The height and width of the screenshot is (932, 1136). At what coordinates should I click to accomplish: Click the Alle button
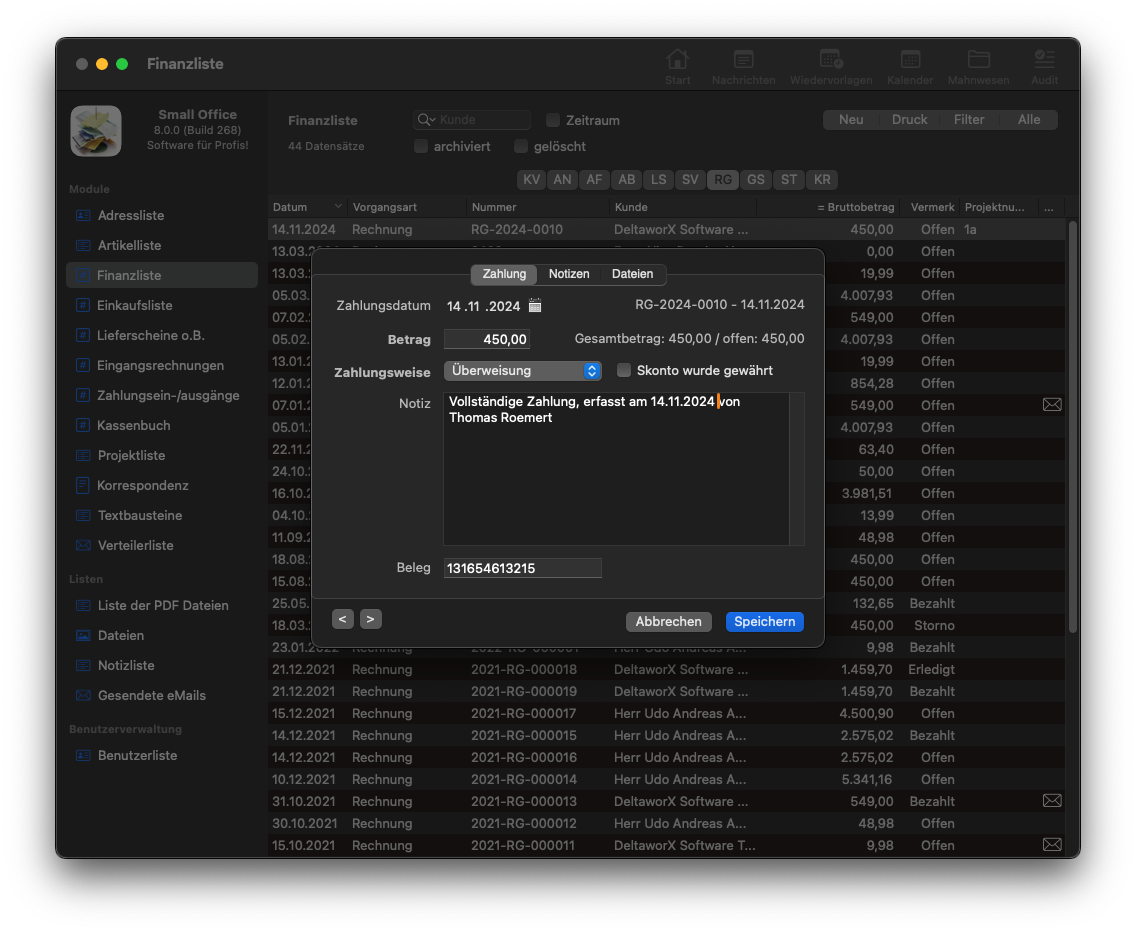point(1029,120)
